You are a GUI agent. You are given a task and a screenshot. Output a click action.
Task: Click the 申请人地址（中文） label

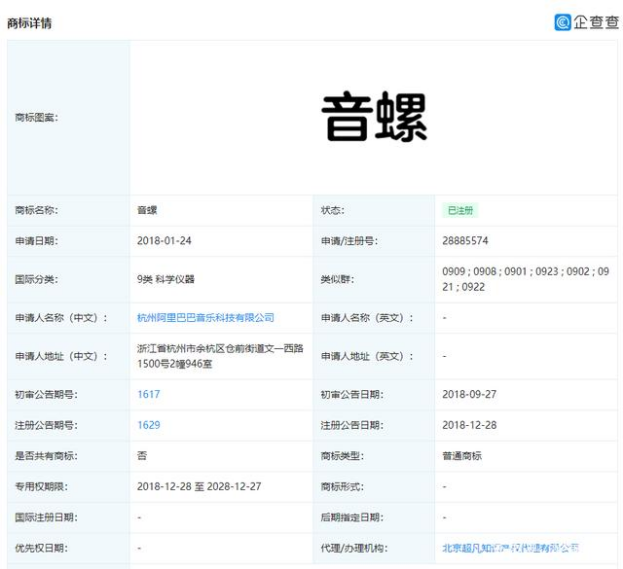[x=61, y=356]
